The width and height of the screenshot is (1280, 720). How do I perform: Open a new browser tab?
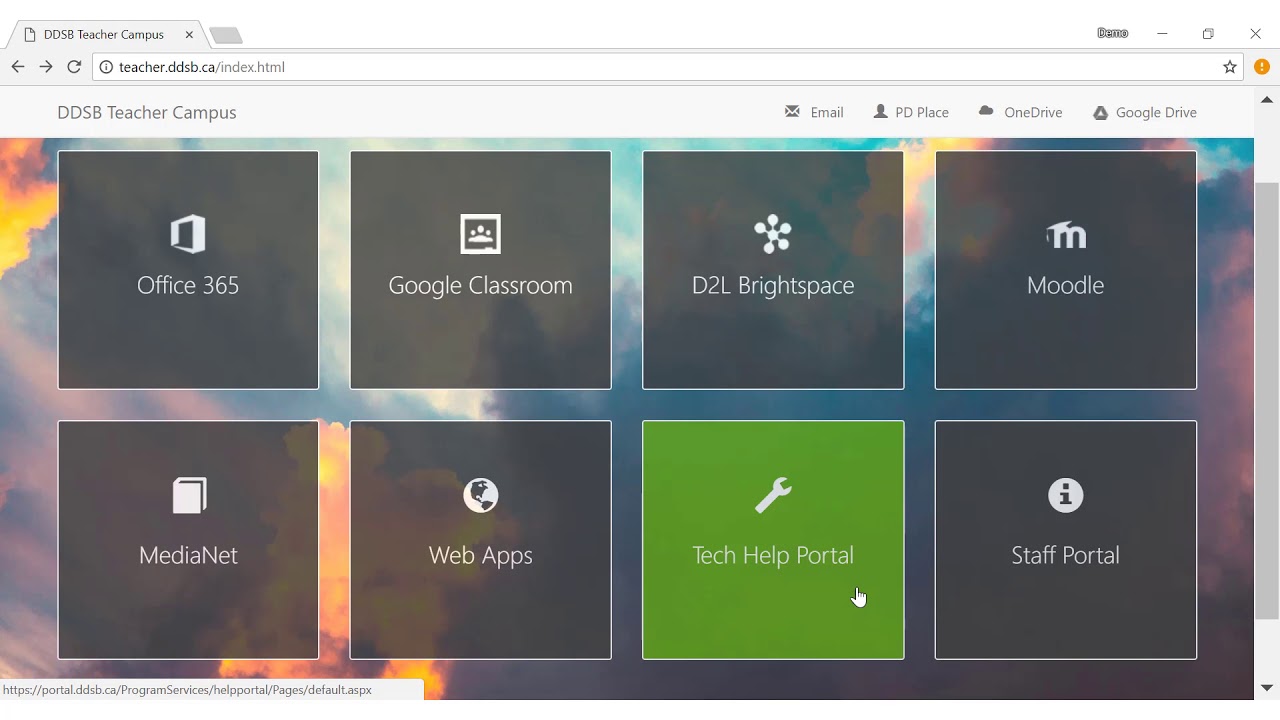pyautogui.click(x=226, y=35)
